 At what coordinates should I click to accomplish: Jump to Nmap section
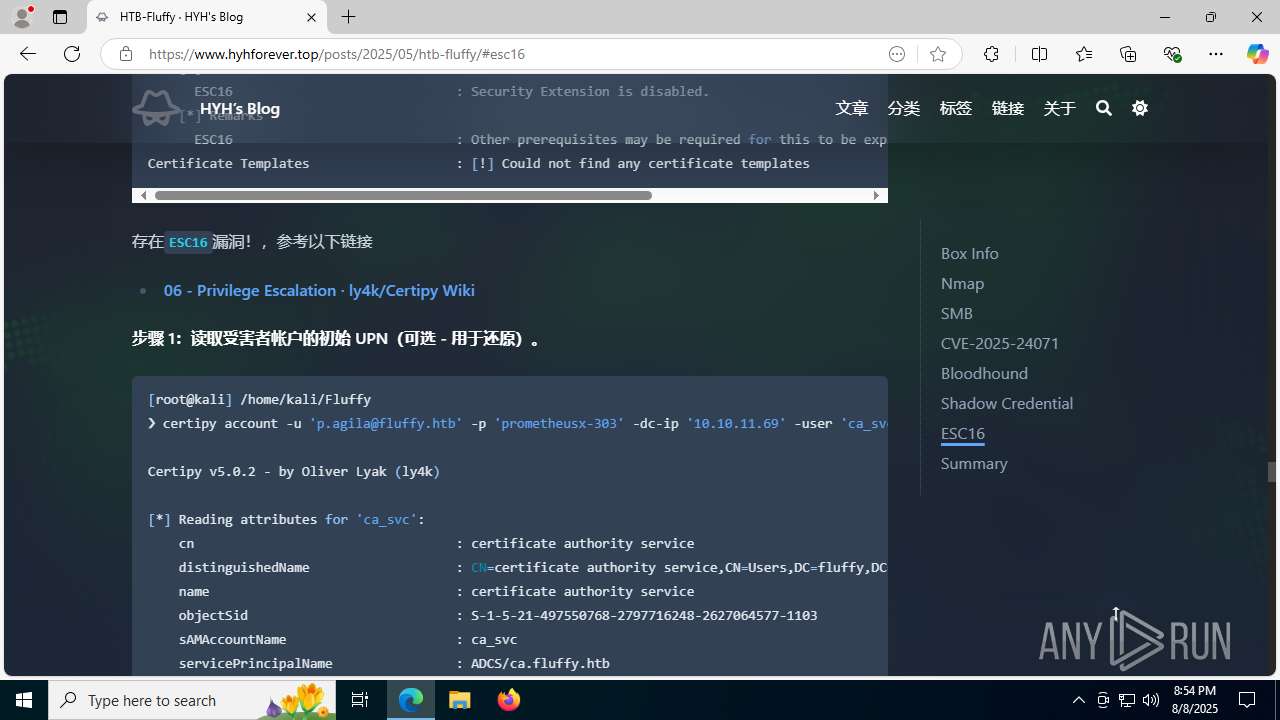963,283
